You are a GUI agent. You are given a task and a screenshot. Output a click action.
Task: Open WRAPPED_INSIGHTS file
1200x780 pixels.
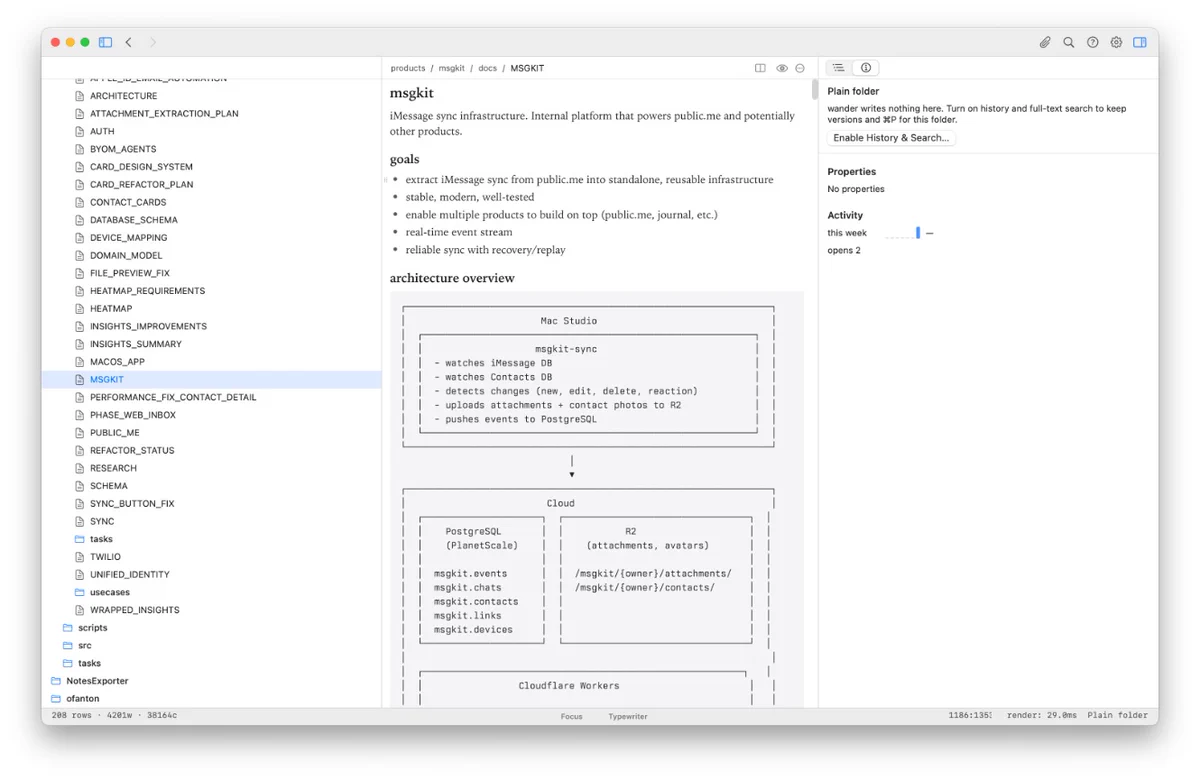(x=134, y=611)
